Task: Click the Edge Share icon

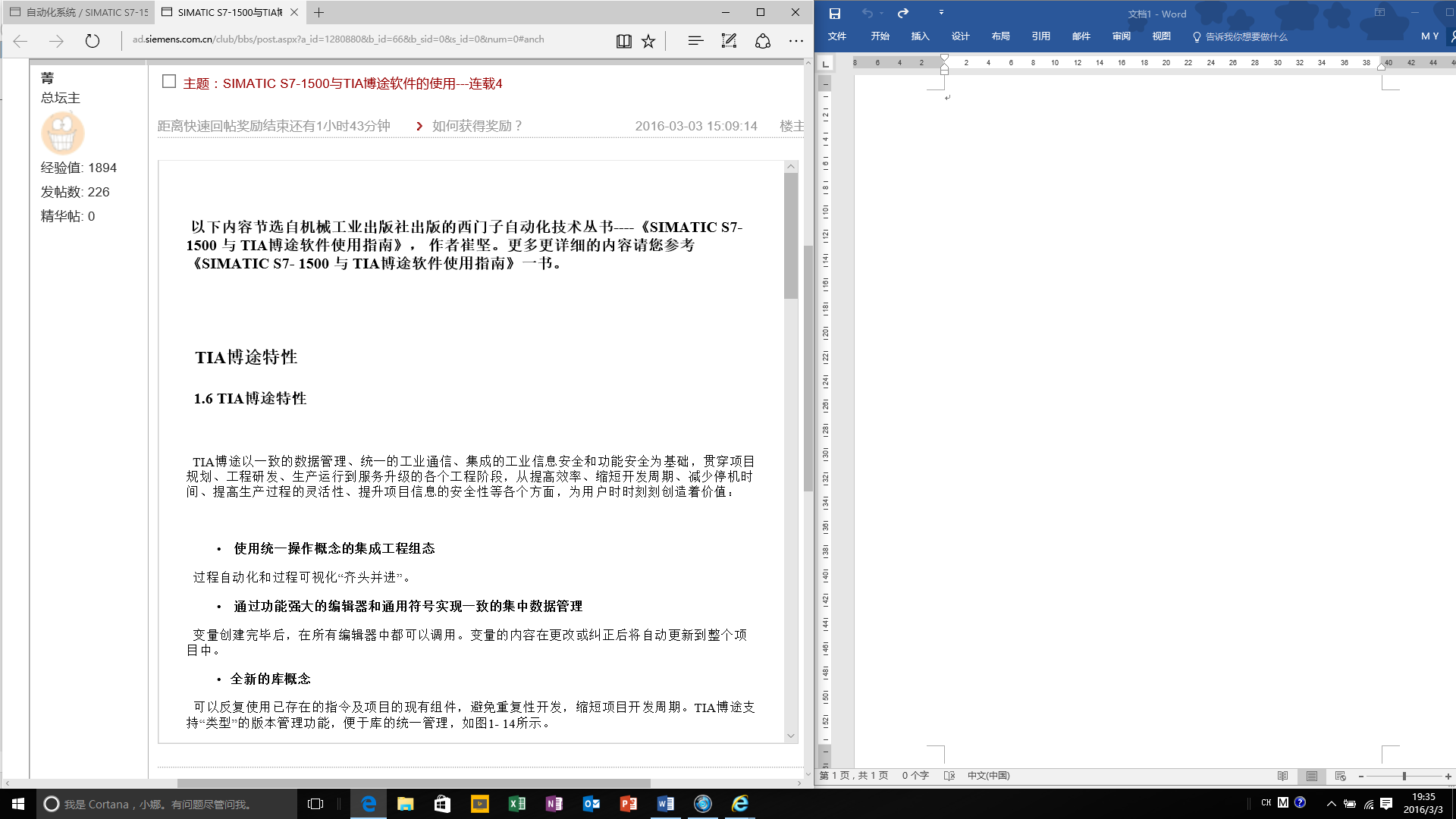Action: 763,41
